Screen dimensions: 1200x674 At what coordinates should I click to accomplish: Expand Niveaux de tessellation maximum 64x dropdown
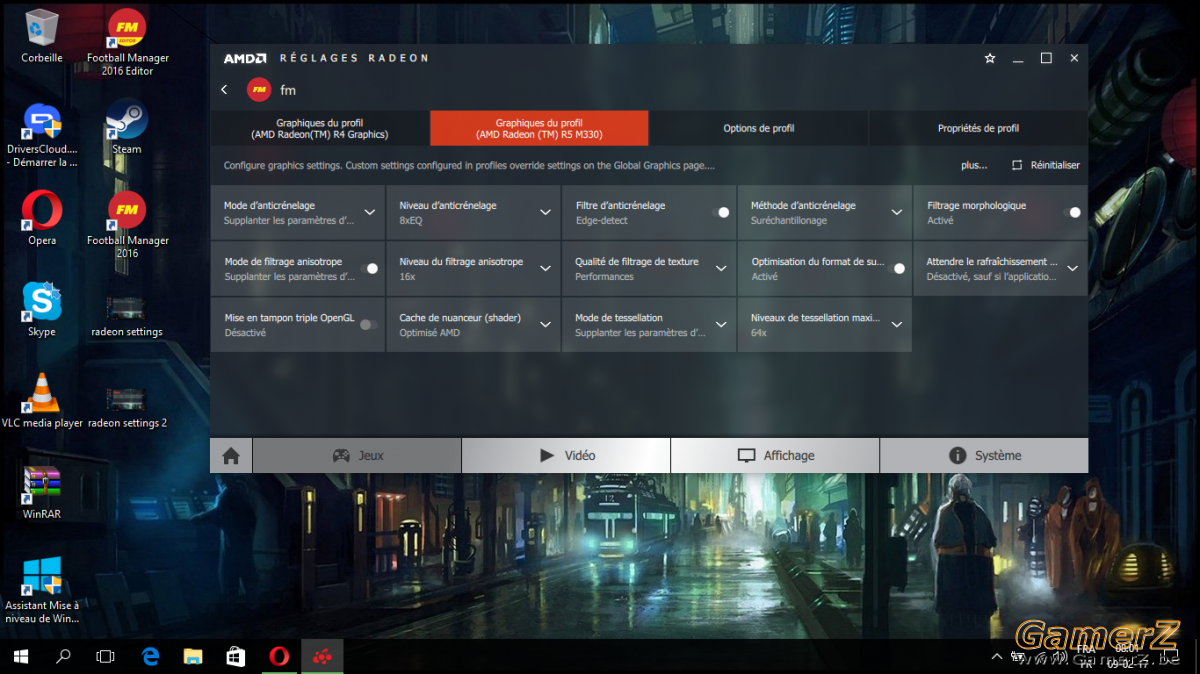coord(897,324)
